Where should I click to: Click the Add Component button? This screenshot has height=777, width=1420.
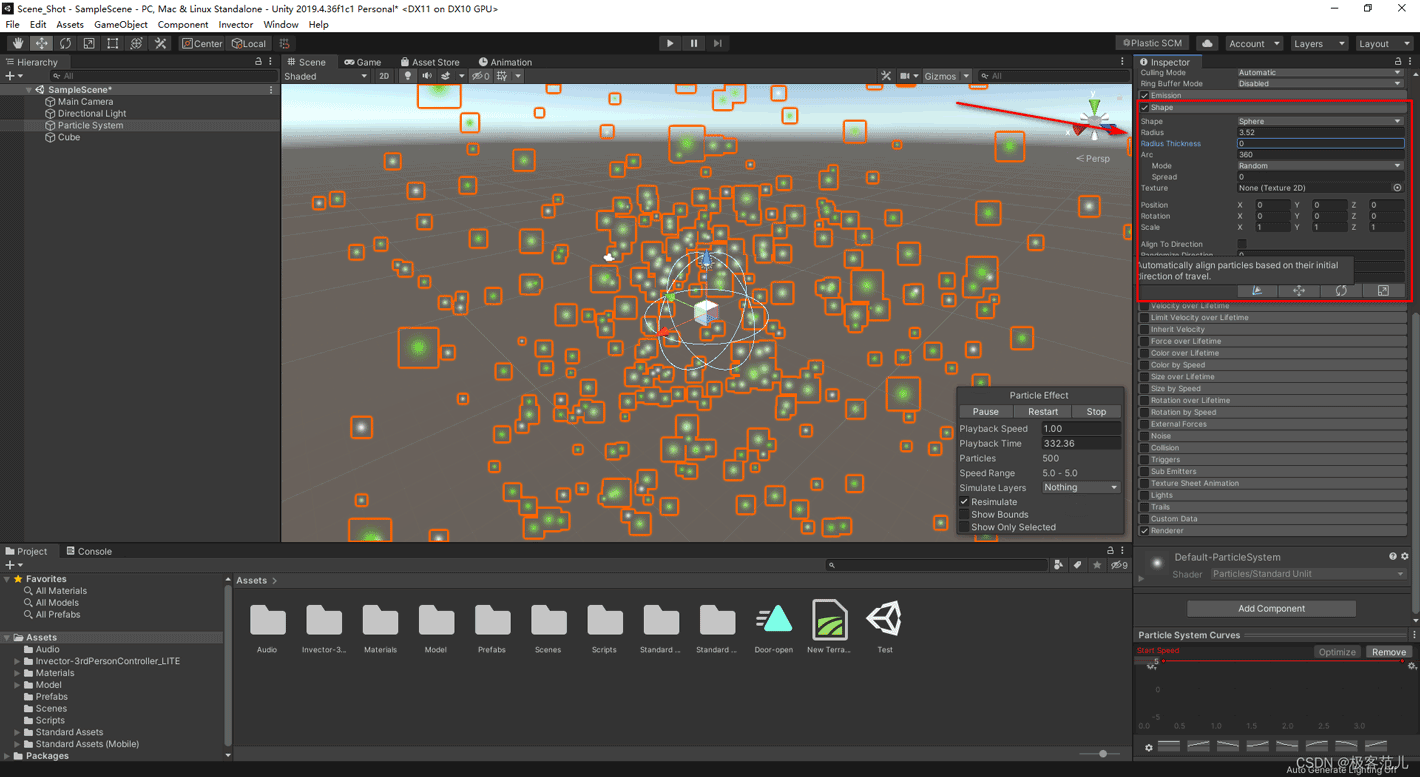1271,608
